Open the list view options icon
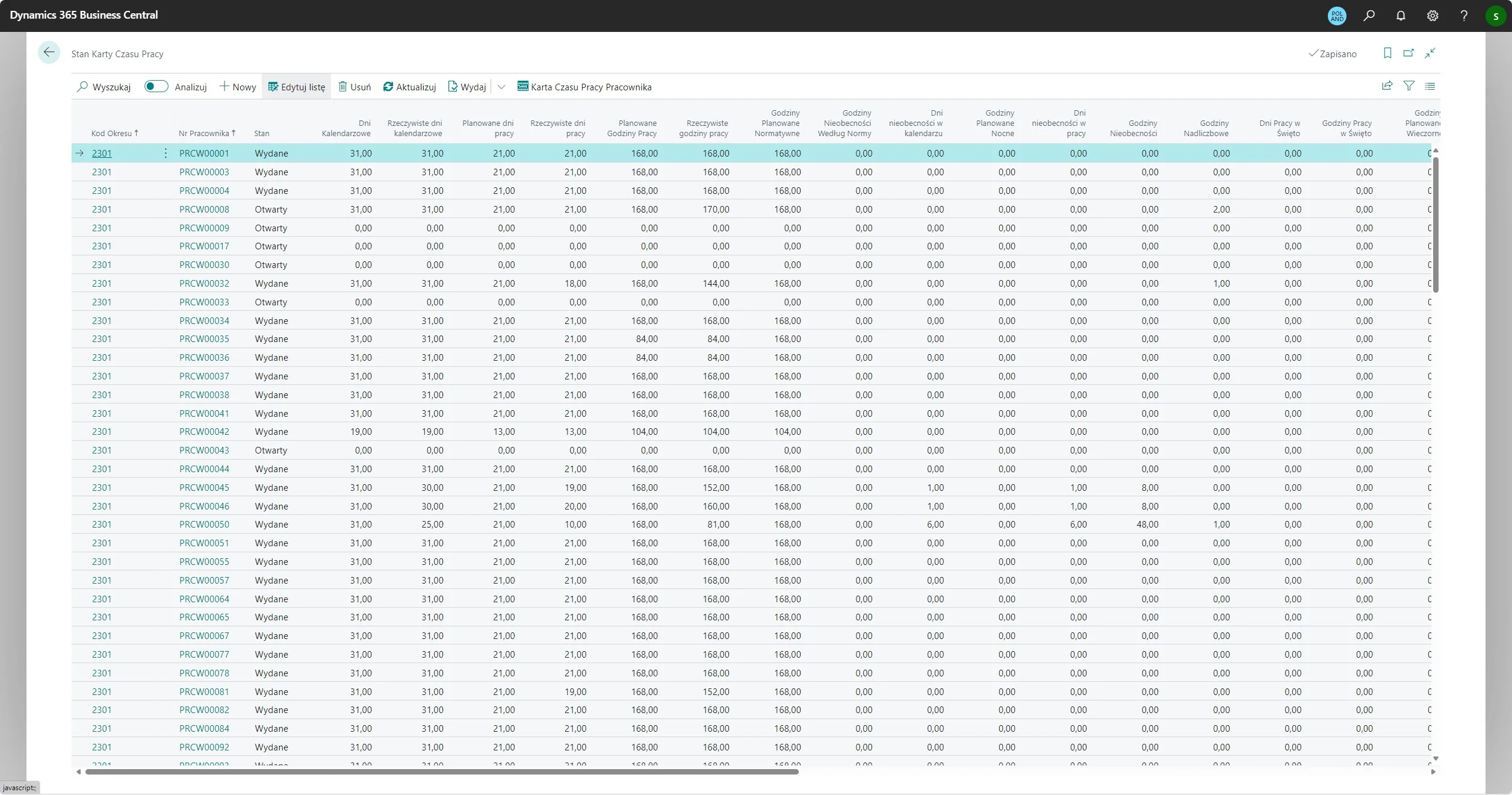This screenshot has width=1512, height=795. [1431, 86]
